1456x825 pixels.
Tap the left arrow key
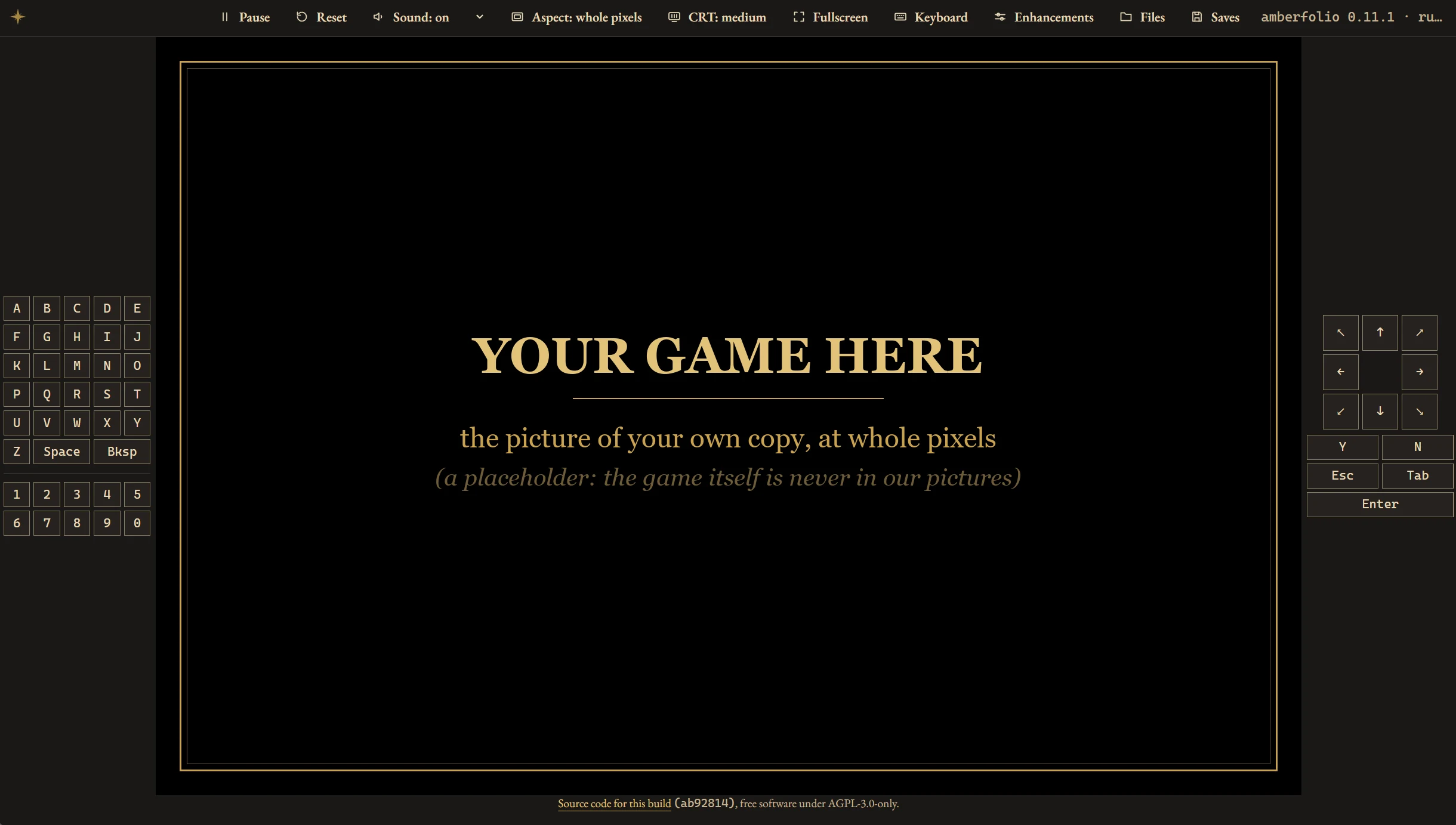point(1340,372)
